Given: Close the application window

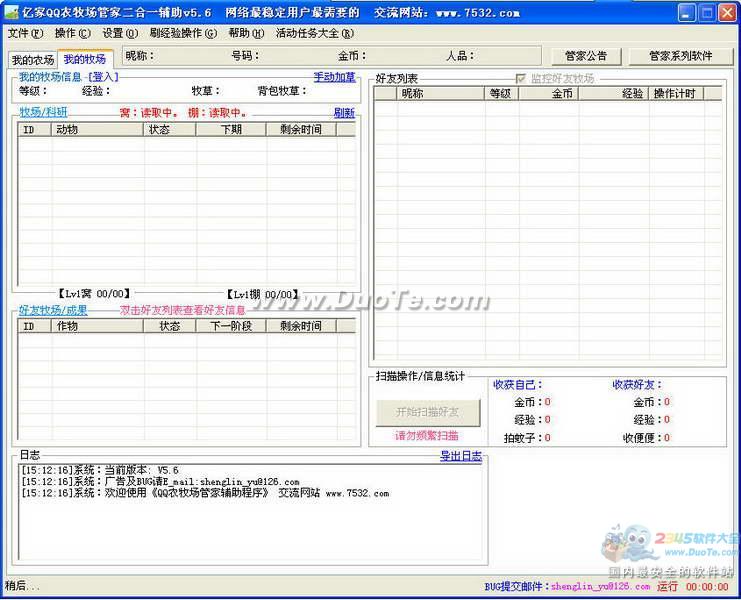Looking at the screenshot, I should pyautogui.click(x=727, y=13).
